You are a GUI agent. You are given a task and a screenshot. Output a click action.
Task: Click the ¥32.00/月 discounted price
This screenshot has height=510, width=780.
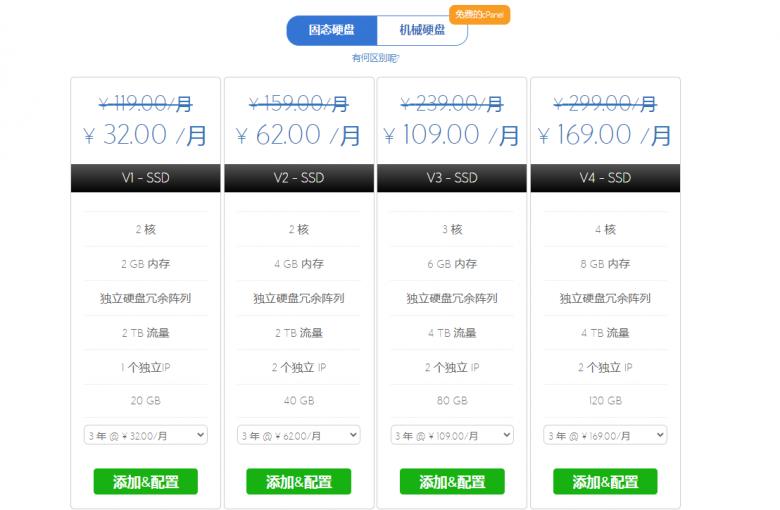pos(146,134)
